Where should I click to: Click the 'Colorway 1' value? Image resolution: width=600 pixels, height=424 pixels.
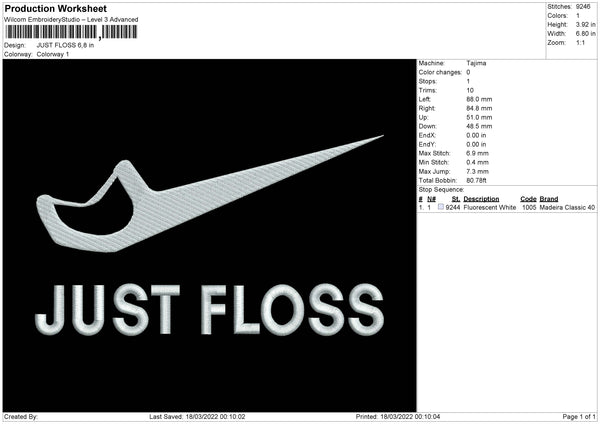coord(53,54)
